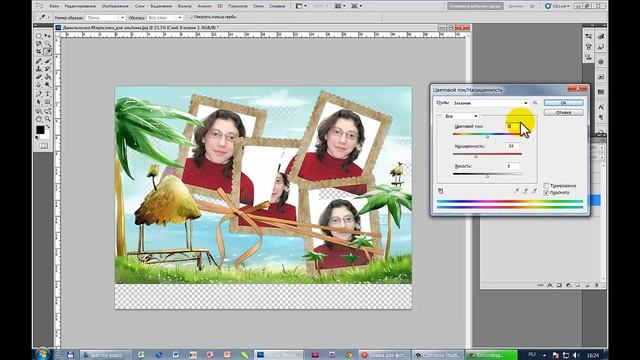
Task: Select the Основная рабочая среда workspace button
Action: [x=475, y=6]
